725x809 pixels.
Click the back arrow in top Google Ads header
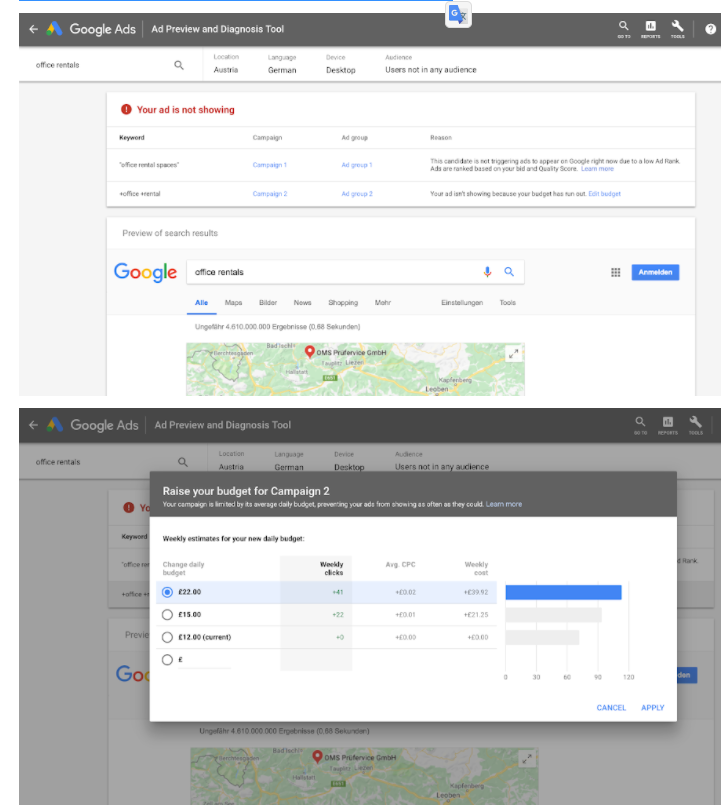(34, 29)
